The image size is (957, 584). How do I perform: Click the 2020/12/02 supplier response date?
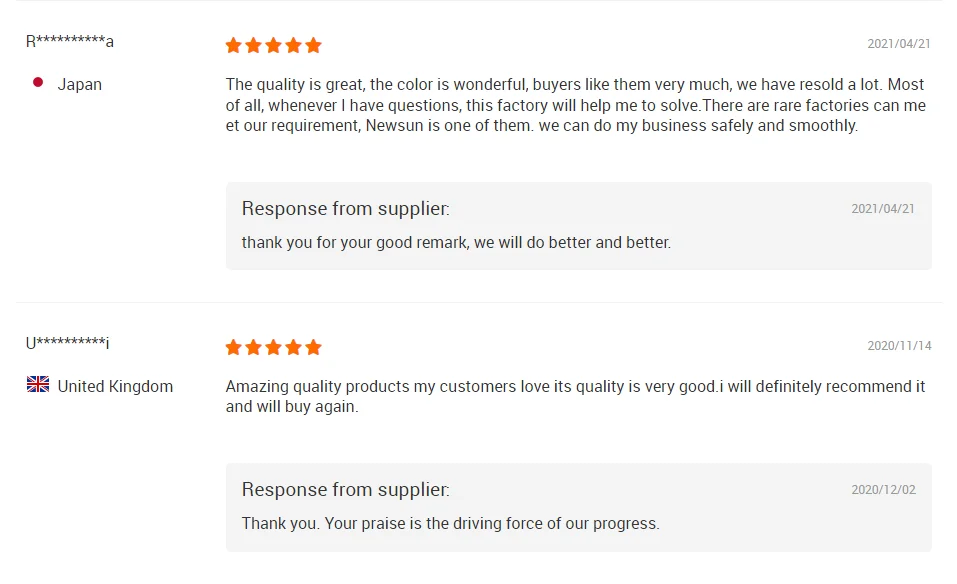coord(883,490)
